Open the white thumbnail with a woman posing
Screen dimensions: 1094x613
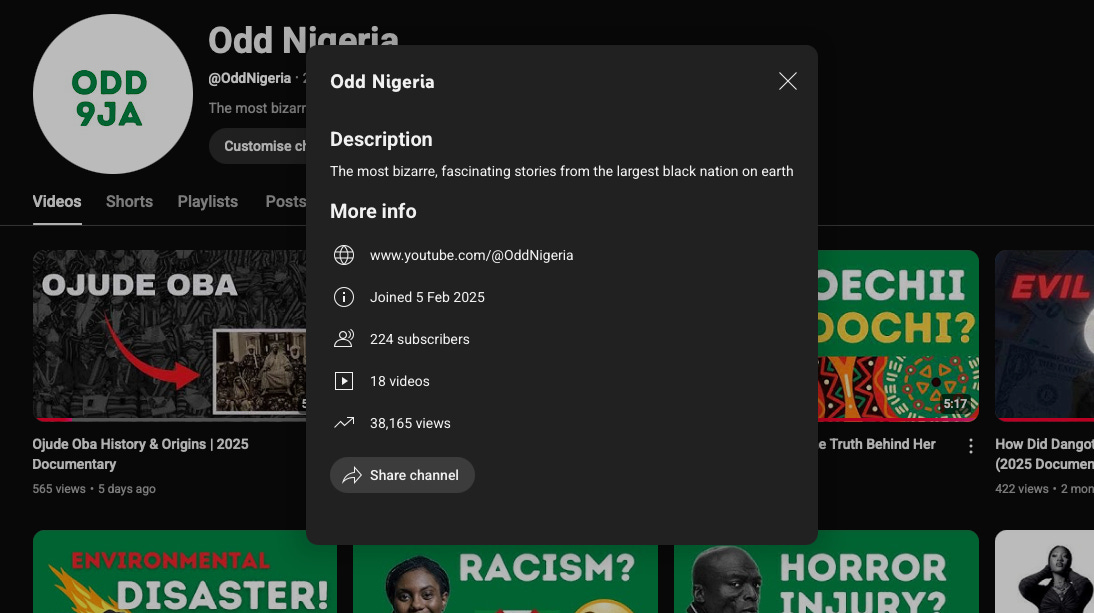pos(1044,572)
